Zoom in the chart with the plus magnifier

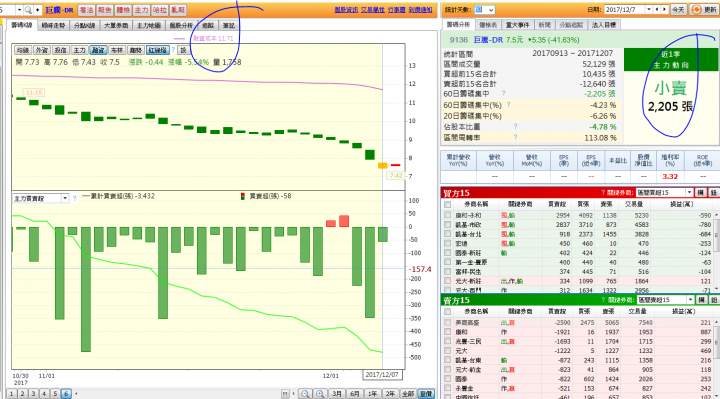click(321, 393)
